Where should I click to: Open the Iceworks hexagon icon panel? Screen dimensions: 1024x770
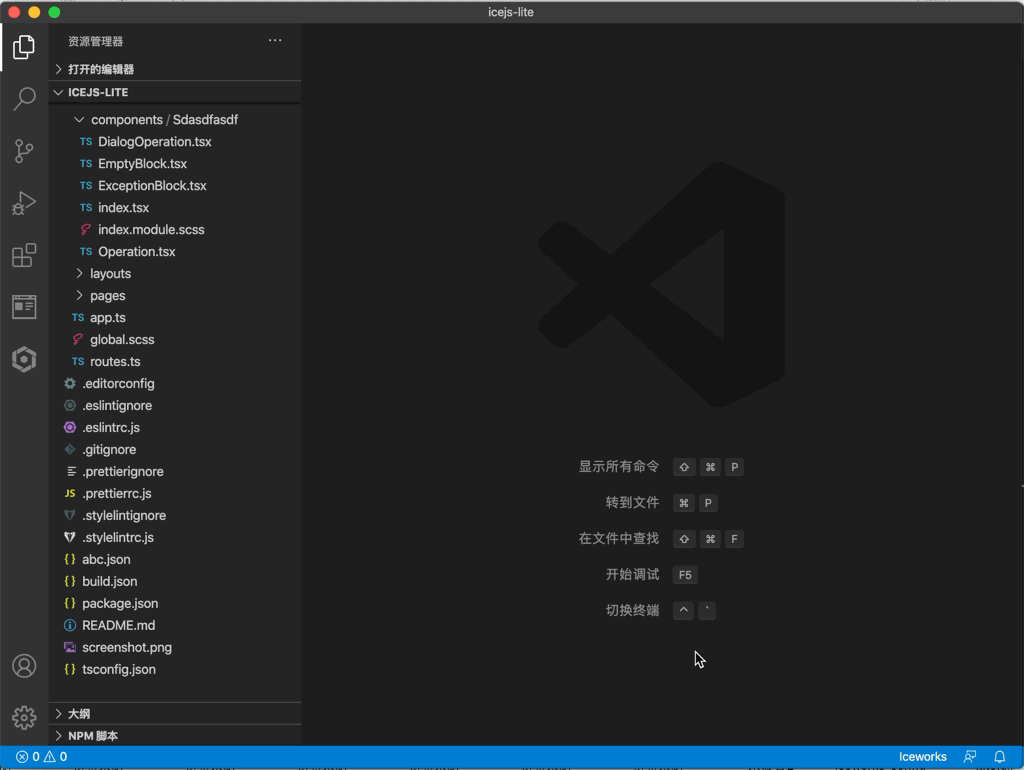click(x=24, y=359)
